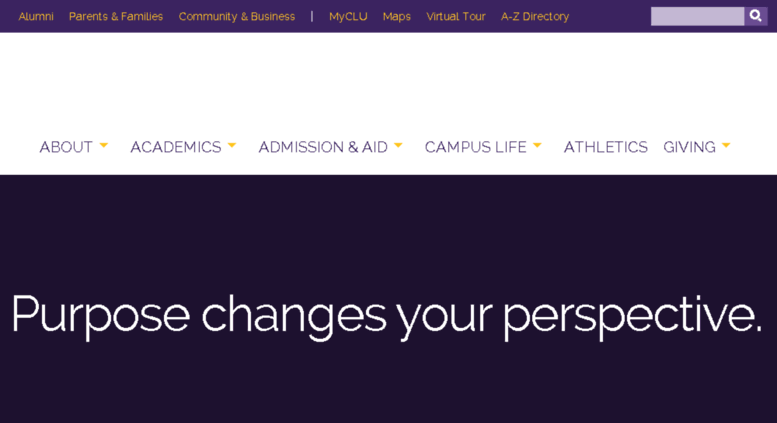Open the Parents & Families link
This screenshot has height=423, width=777.
116,16
